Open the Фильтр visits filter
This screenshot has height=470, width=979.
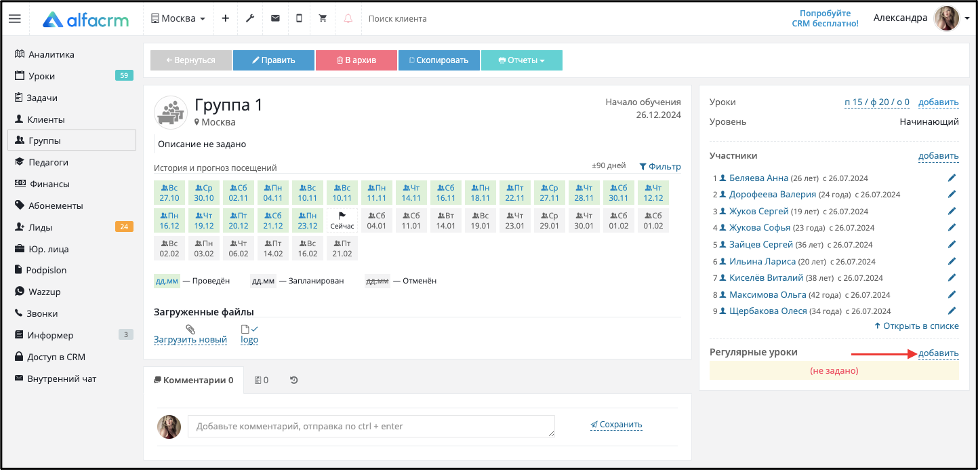660,167
